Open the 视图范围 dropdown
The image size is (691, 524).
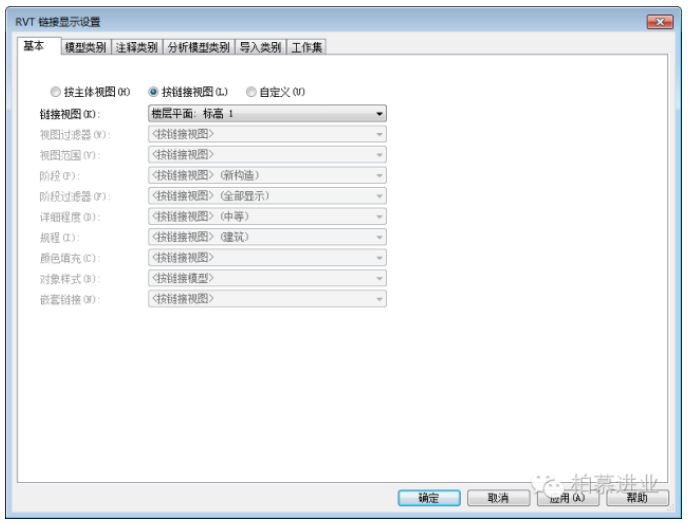coord(267,155)
